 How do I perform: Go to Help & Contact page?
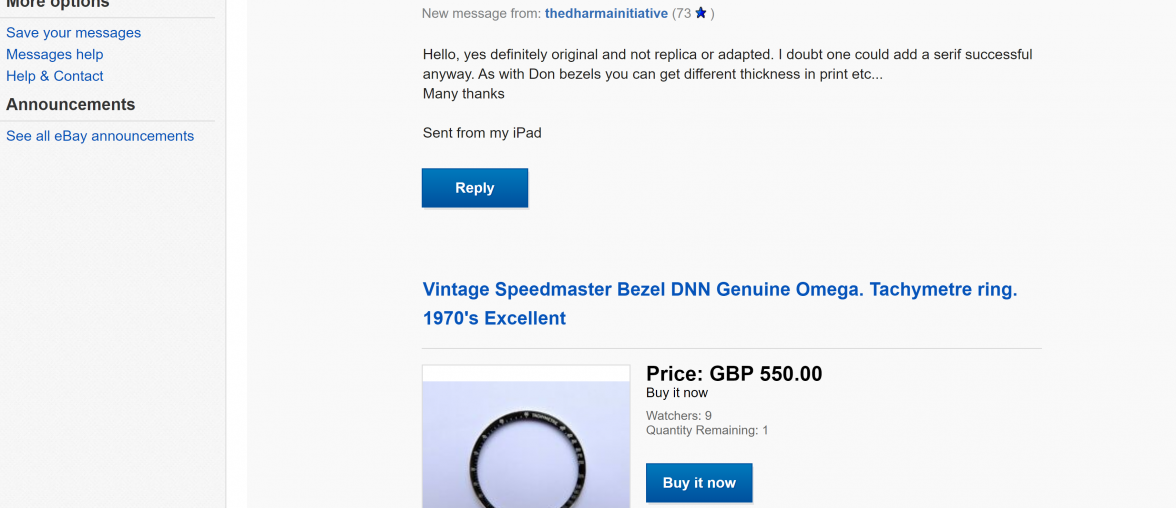pos(55,76)
